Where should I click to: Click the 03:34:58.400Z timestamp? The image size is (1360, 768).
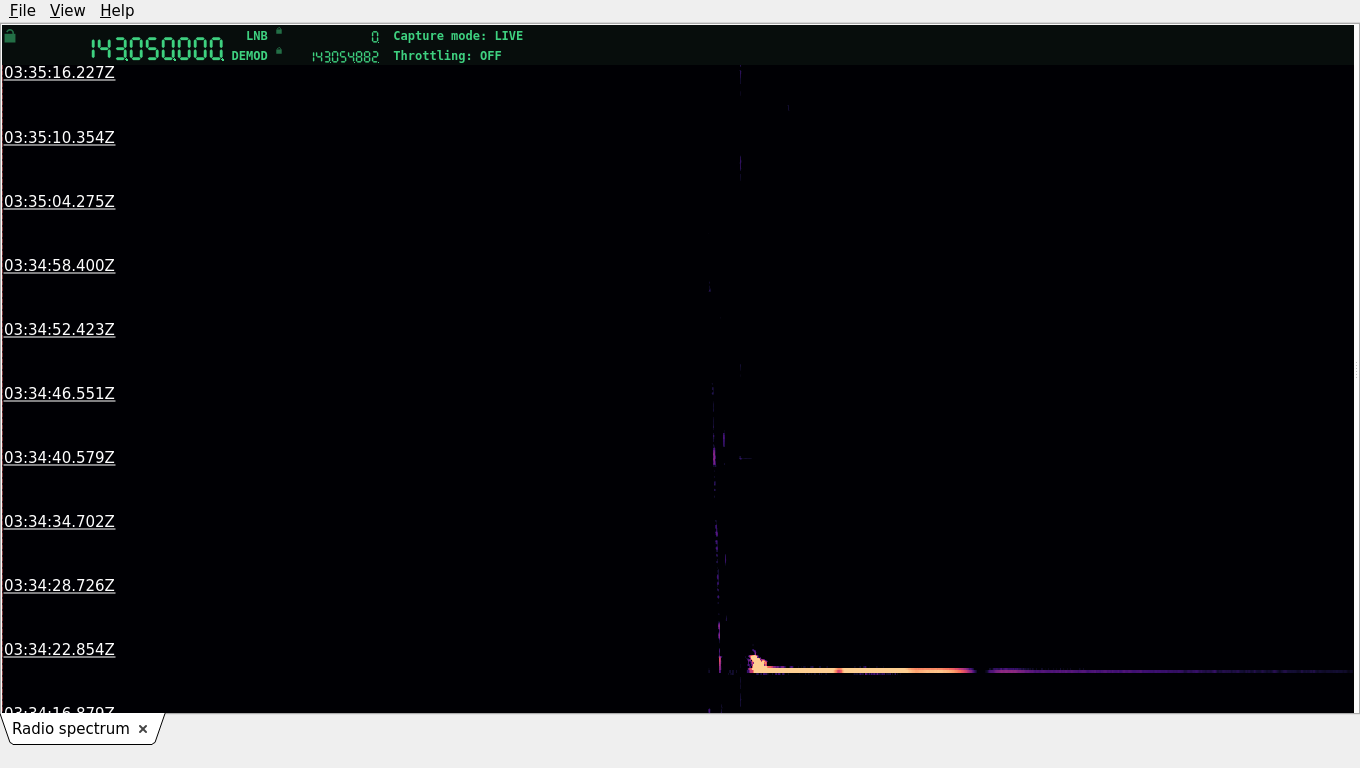(x=59, y=265)
